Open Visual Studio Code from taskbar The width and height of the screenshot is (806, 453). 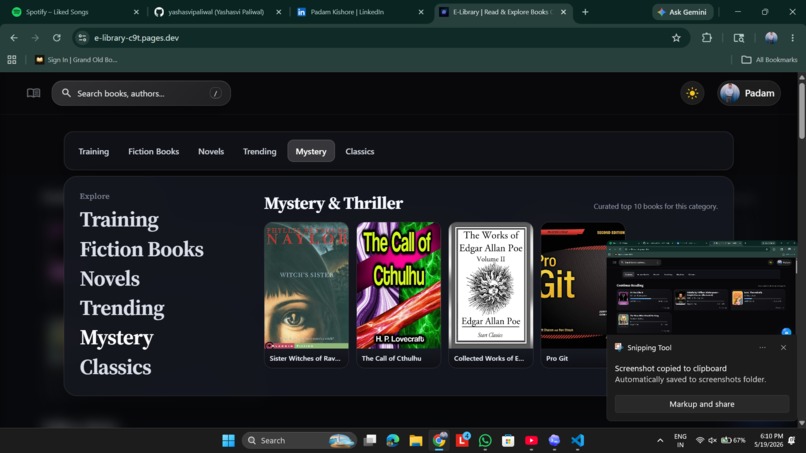tap(577, 441)
